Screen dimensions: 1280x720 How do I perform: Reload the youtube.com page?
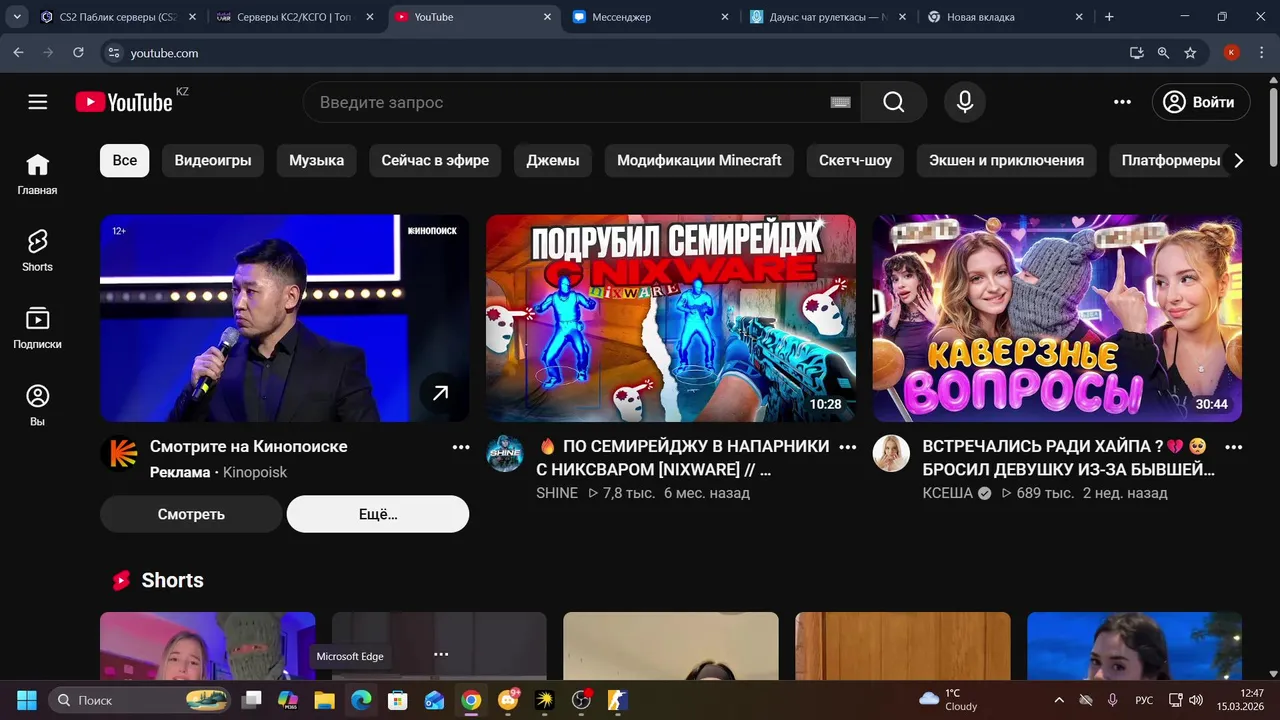tap(78, 52)
